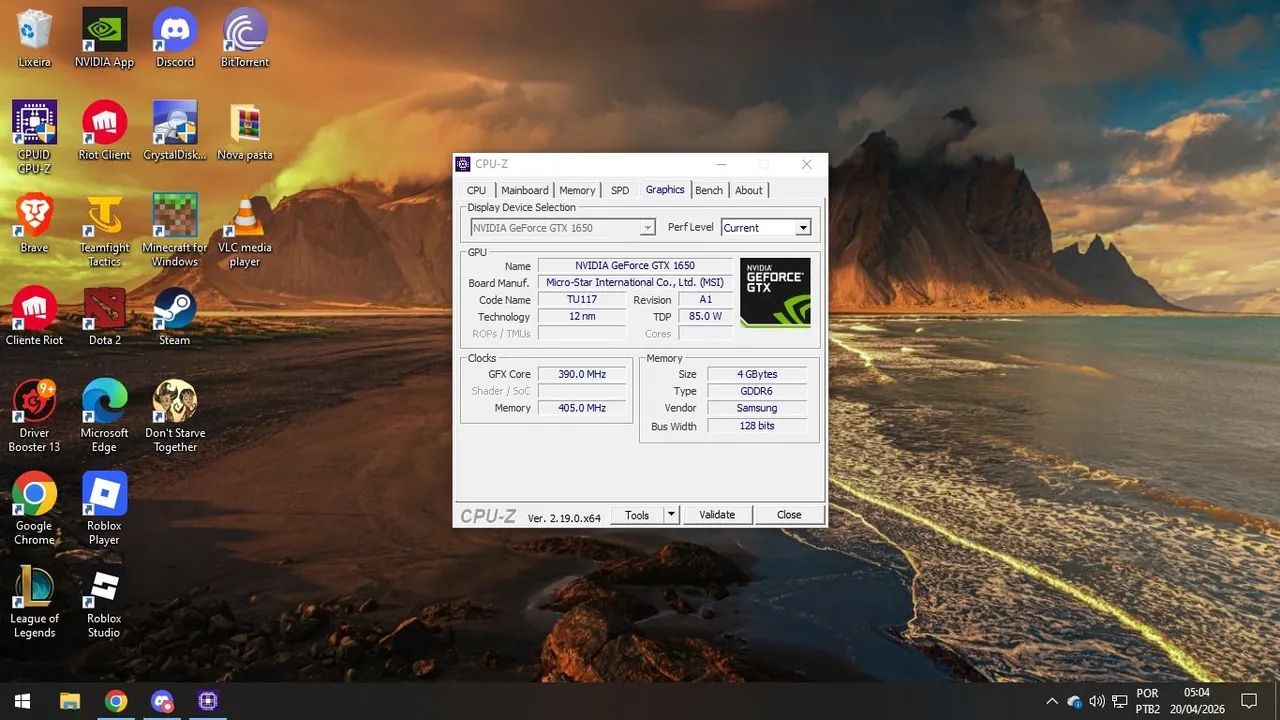The height and width of the screenshot is (720, 1280).
Task: Click the Close button in CPU-Z footer
Action: click(x=789, y=515)
